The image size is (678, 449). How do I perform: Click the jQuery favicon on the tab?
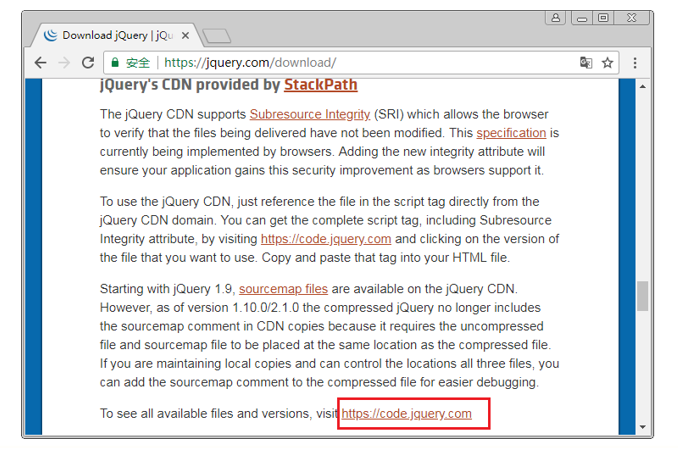pyautogui.click(x=50, y=35)
